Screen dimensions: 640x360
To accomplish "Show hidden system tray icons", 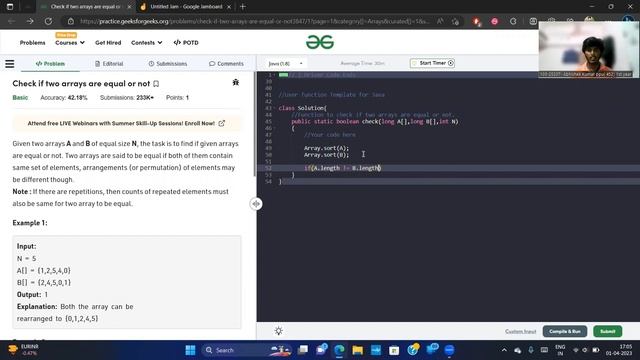I will [504, 350].
